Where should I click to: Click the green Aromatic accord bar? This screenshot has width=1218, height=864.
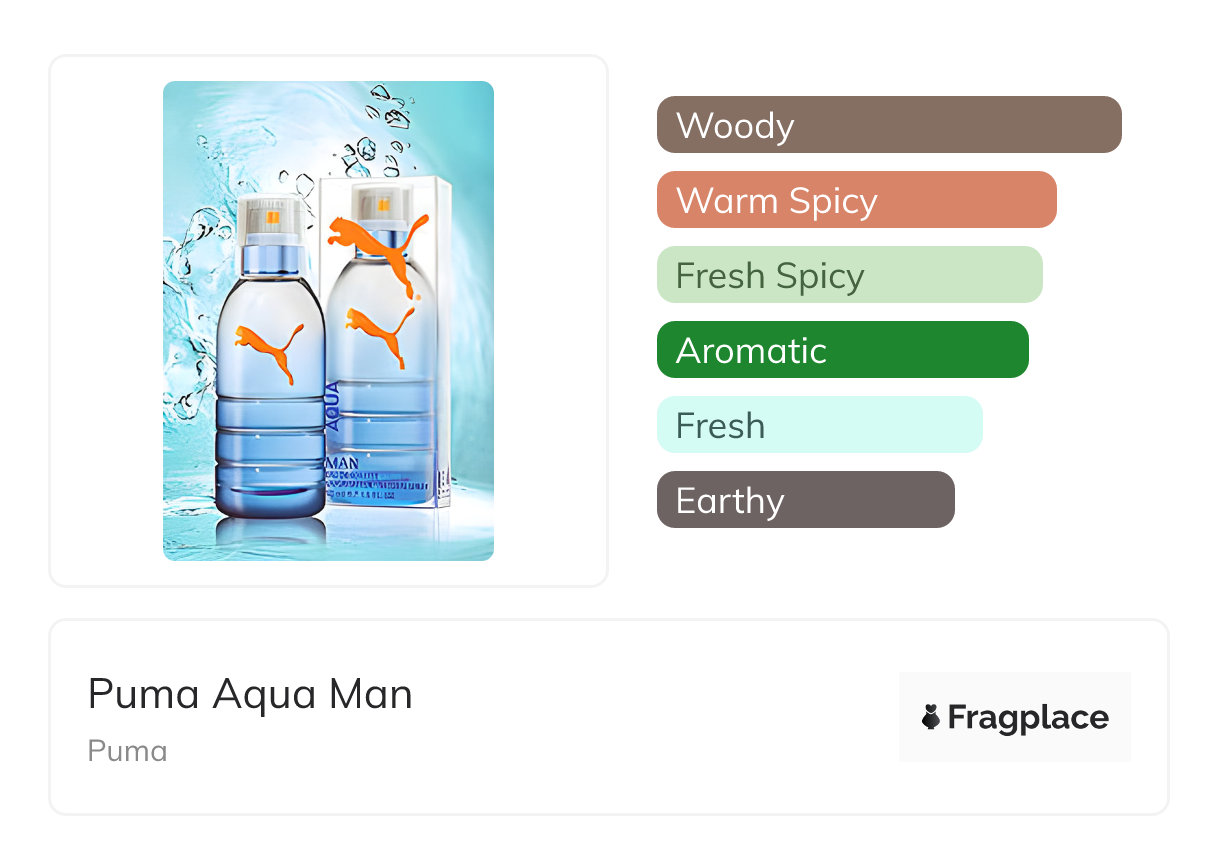pyautogui.click(x=842, y=350)
